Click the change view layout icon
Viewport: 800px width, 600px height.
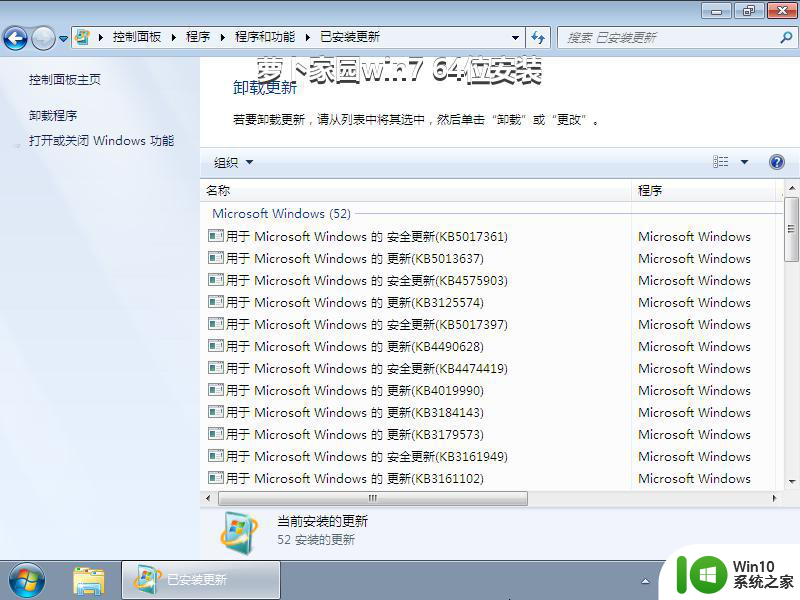click(x=721, y=162)
